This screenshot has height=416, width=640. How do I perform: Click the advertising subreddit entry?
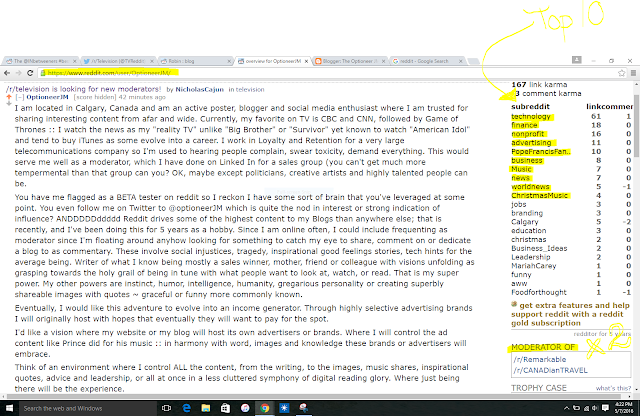point(531,143)
